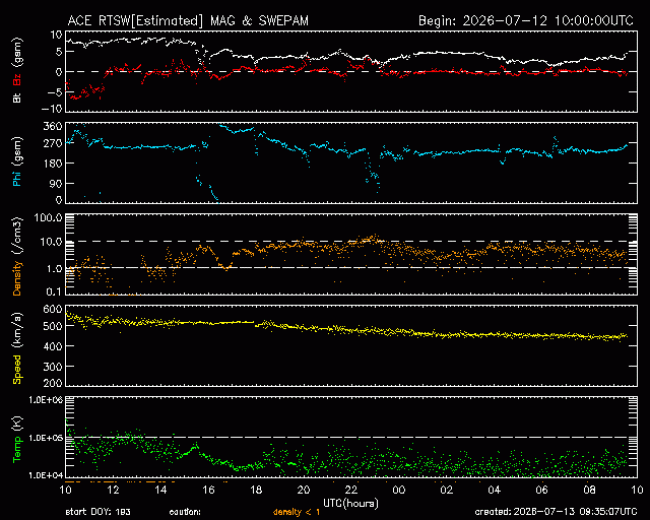Click the 'created: 2026-07-13 09:35:07UTC' text
The image size is (650, 520).
coord(556,512)
